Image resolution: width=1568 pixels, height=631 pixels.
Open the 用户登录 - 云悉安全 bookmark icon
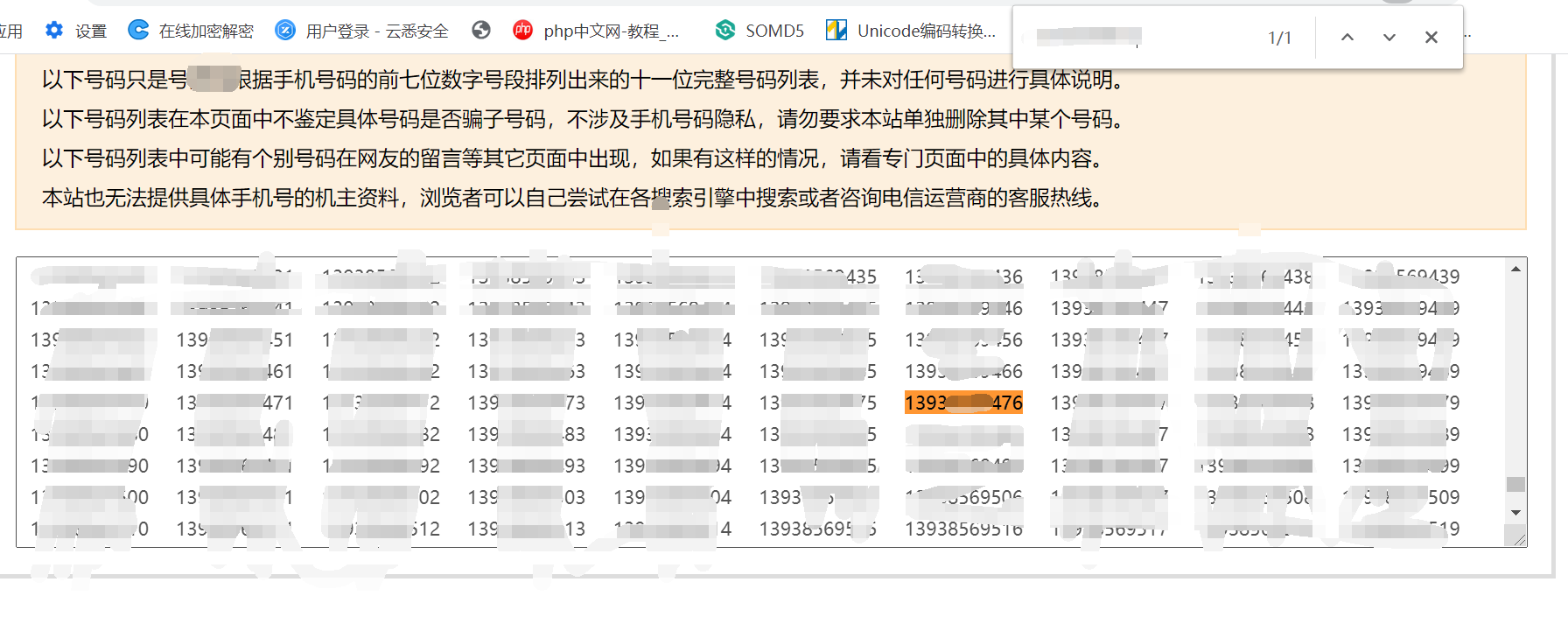coord(285,31)
